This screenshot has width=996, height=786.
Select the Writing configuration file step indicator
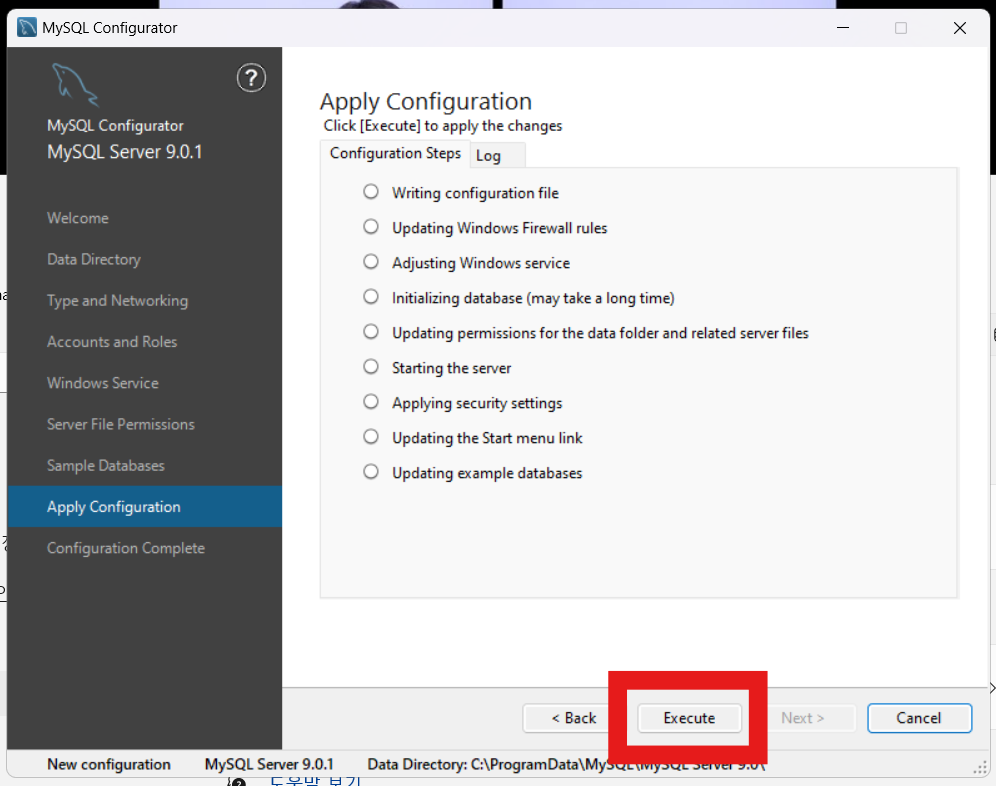point(371,192)
